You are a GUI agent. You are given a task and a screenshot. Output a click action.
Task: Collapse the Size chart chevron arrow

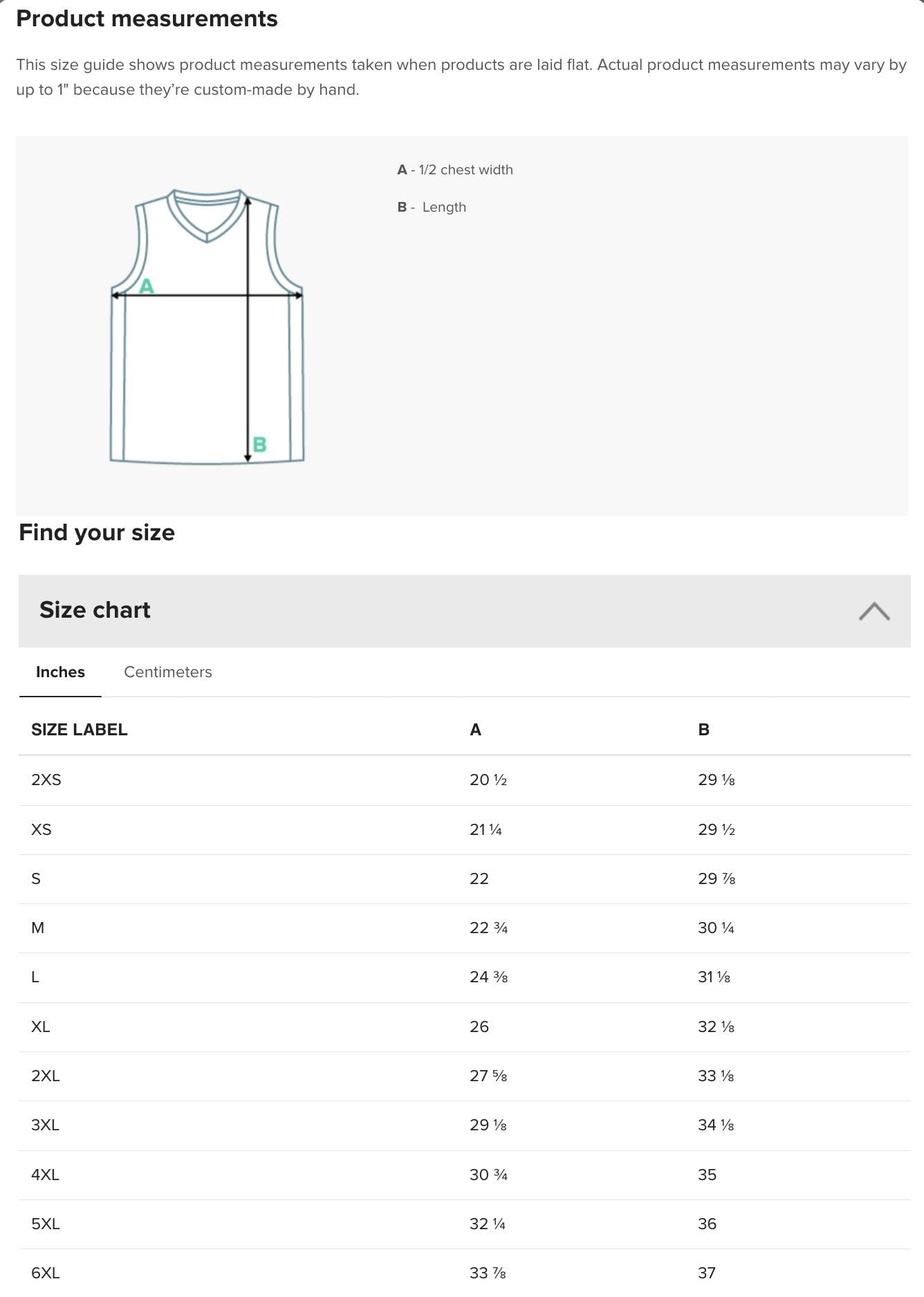tap(874, 611)
